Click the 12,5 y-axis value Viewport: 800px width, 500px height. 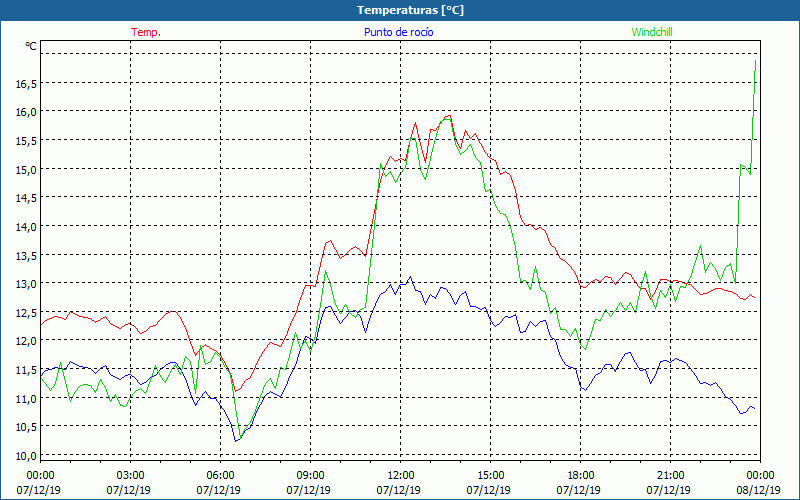point(26,313)
